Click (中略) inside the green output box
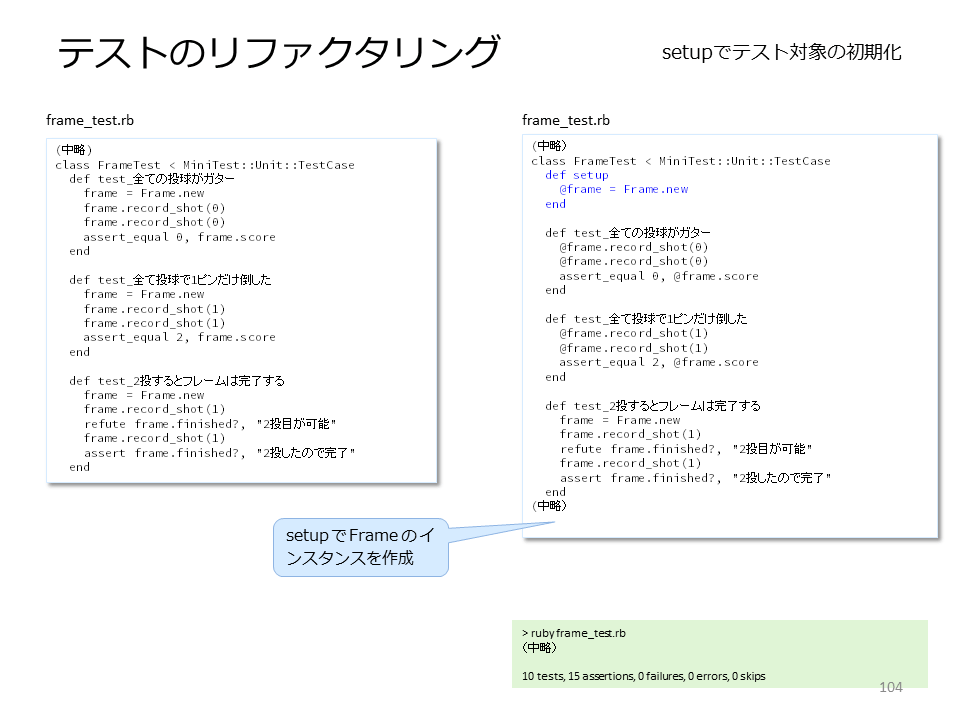 (539, 648)
